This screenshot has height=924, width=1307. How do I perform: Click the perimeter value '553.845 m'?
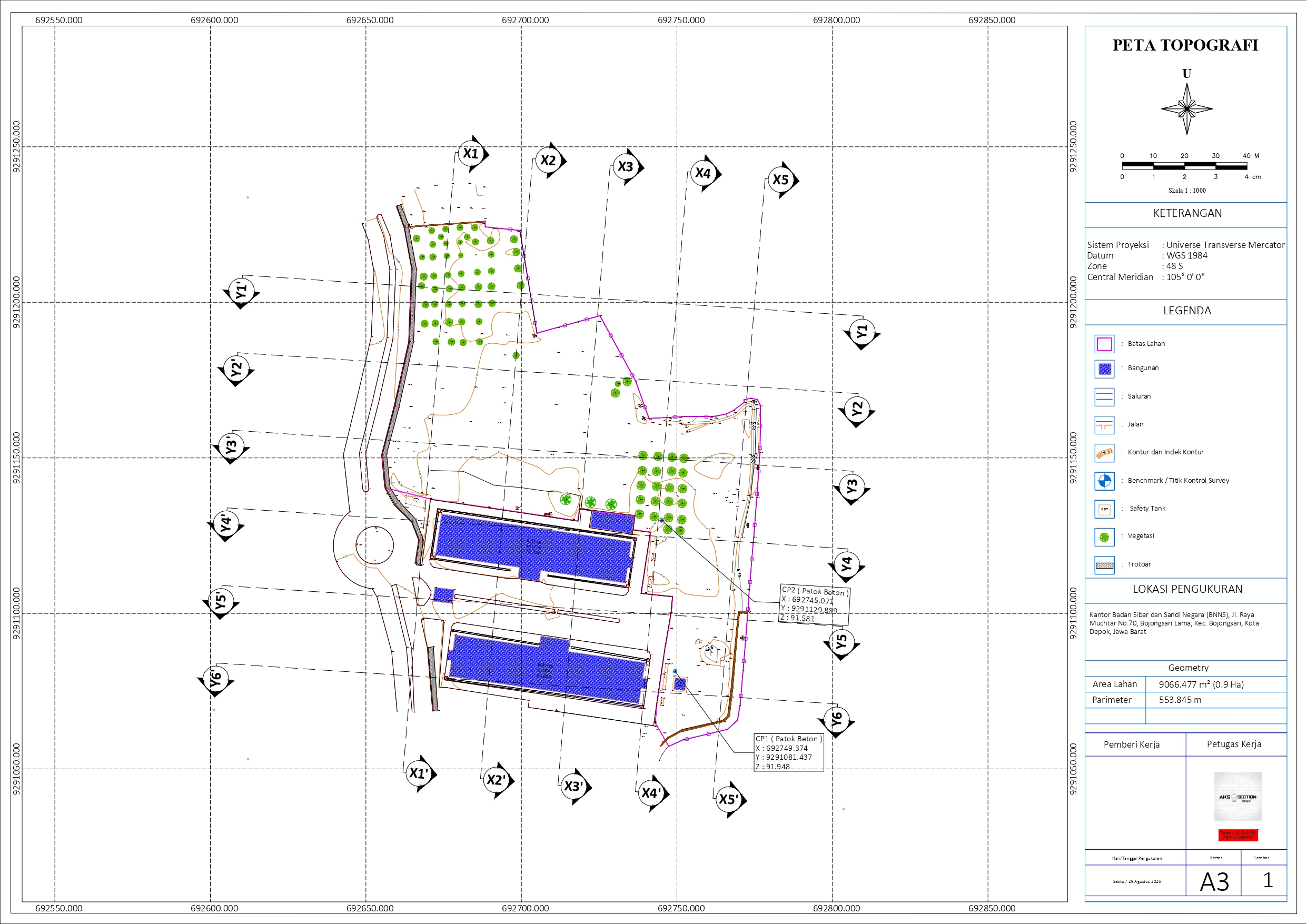click(1180, 700)
